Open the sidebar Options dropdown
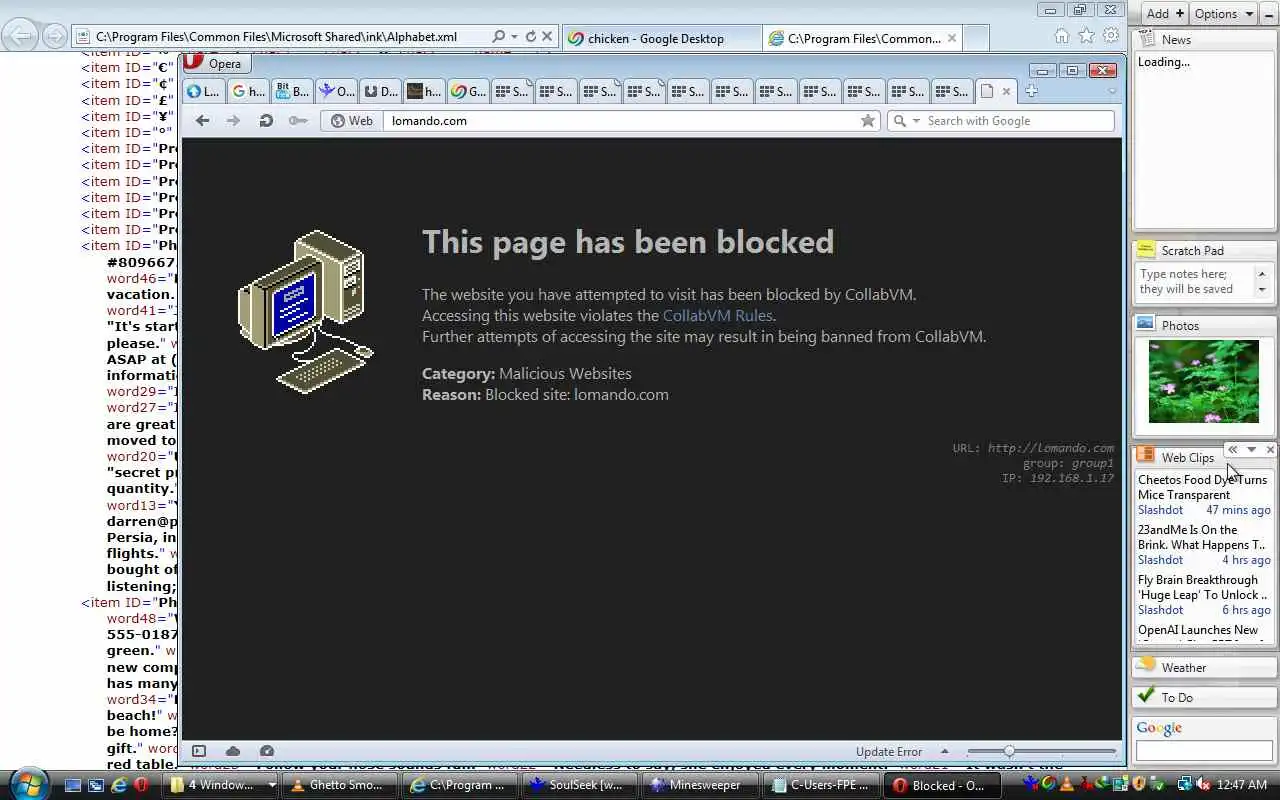This screenshot has width=1280, height=800. [x=1223, y=13]
